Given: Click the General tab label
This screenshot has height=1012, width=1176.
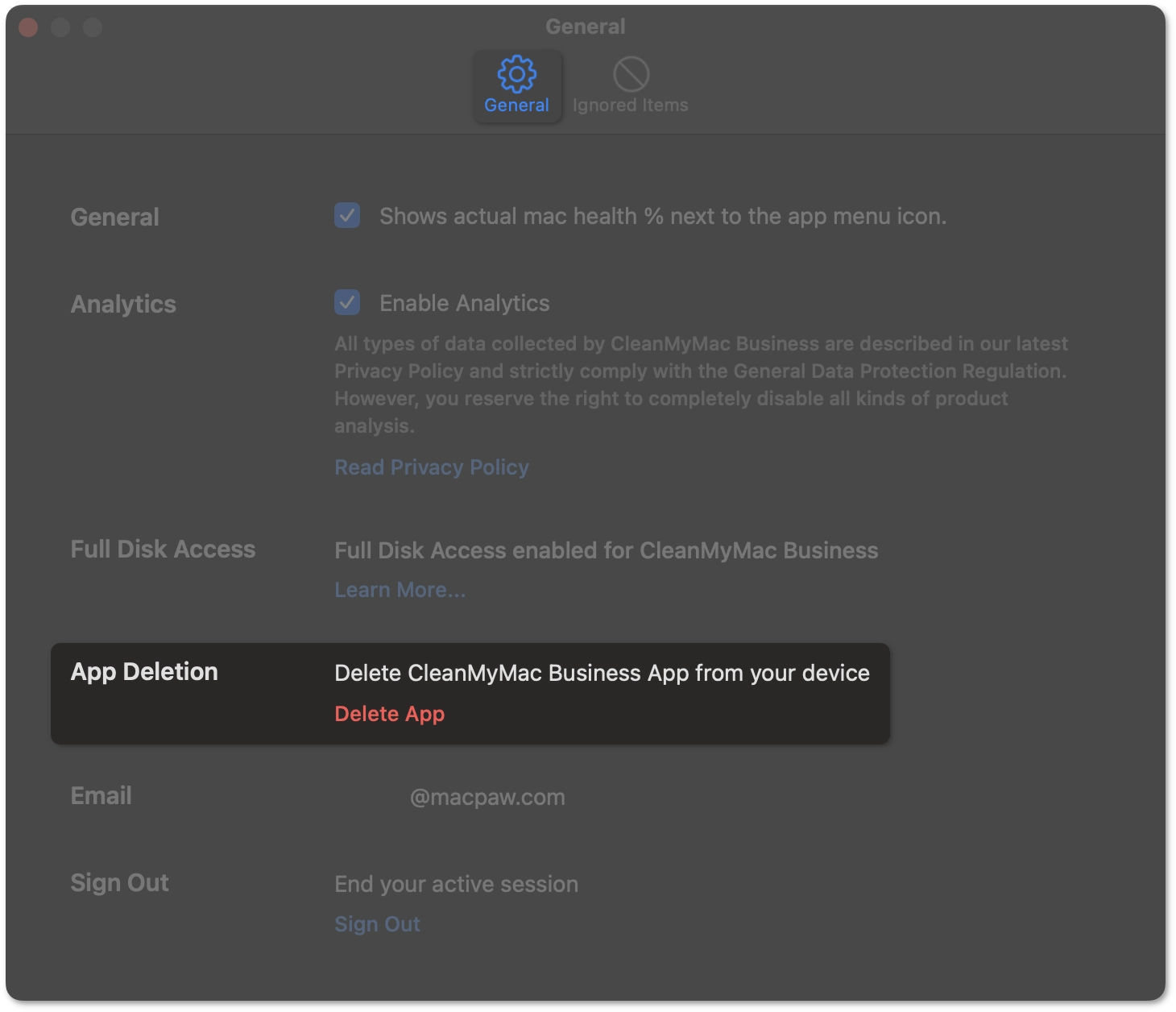Looking at the screenshot, I should [516, 106].
